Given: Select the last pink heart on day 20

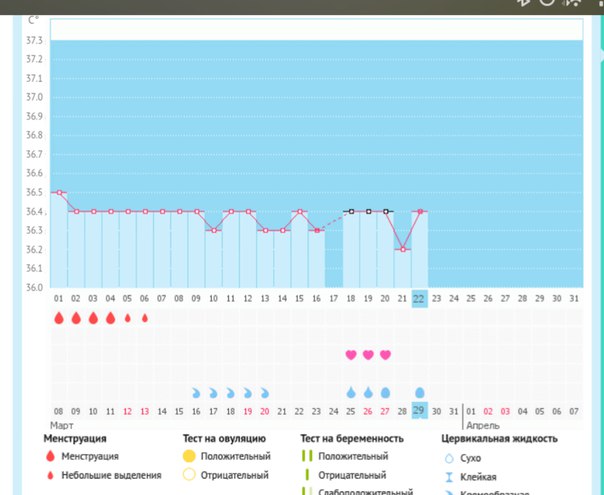Looking at the screenshot, I should click(385, 355).
